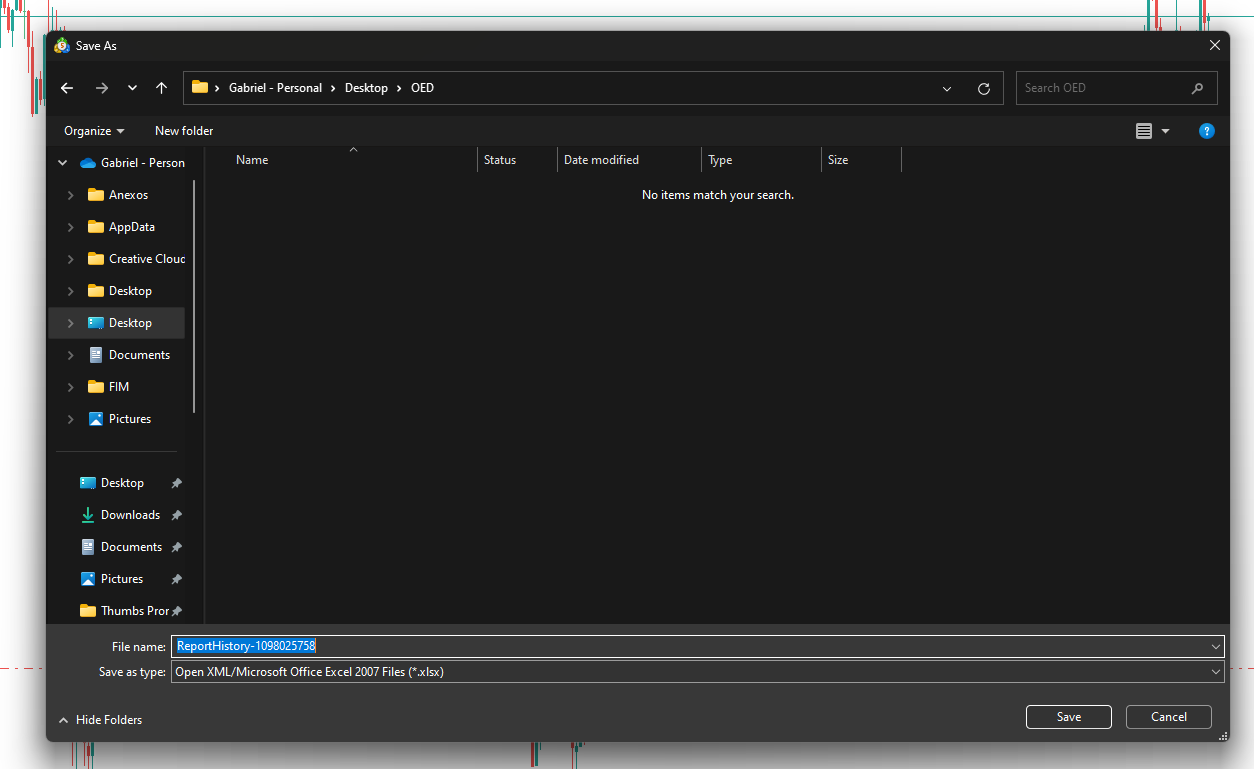Viewport: 1254px width, 769px height.
Task: Click the File name input field
Action: tap(690, 646)
